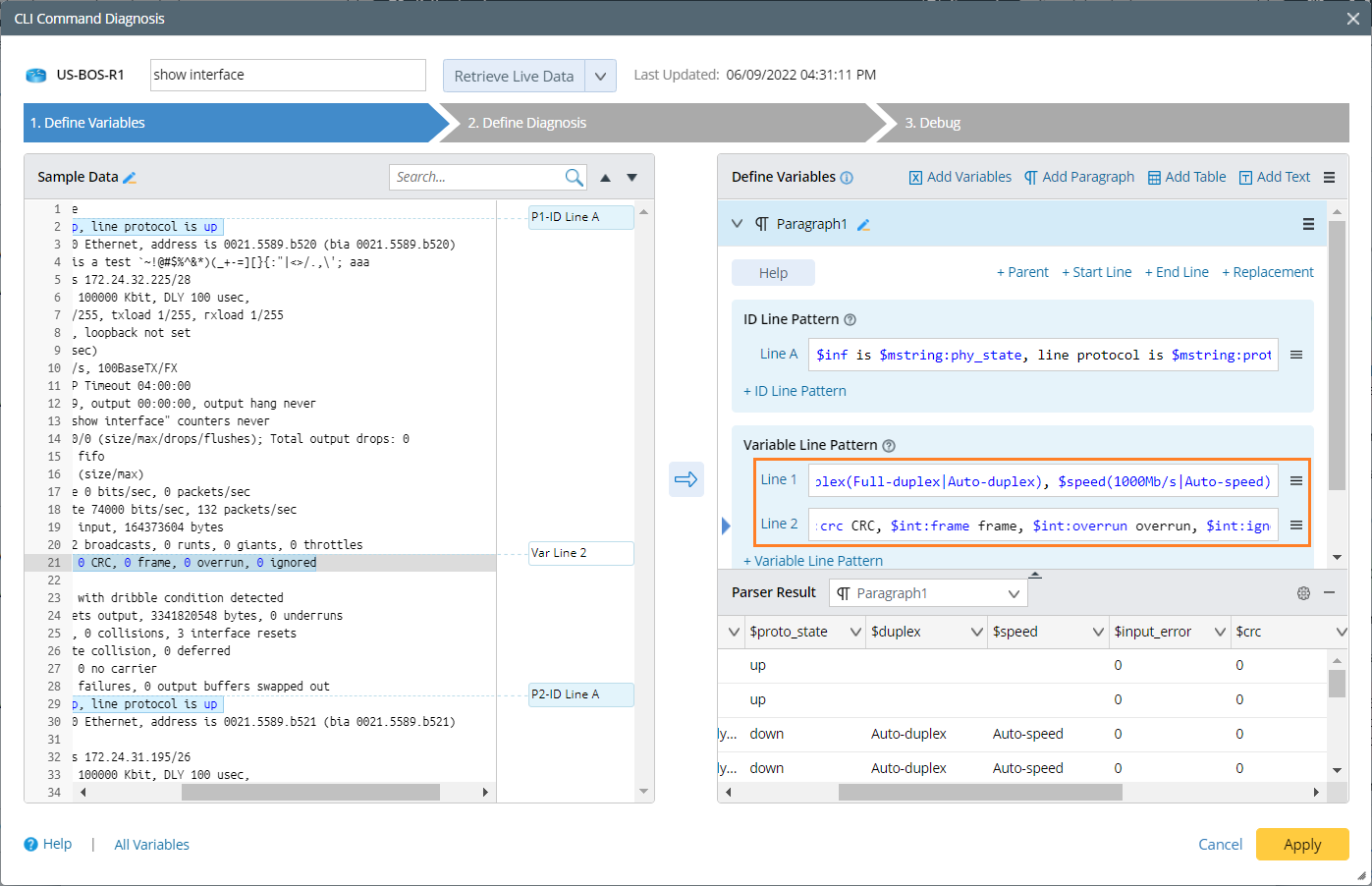The width and height of the screenshot is (1372, 886).
Task: Open the Parser Result Paragraph1 dropdown
Action: (x=928, y=593)
